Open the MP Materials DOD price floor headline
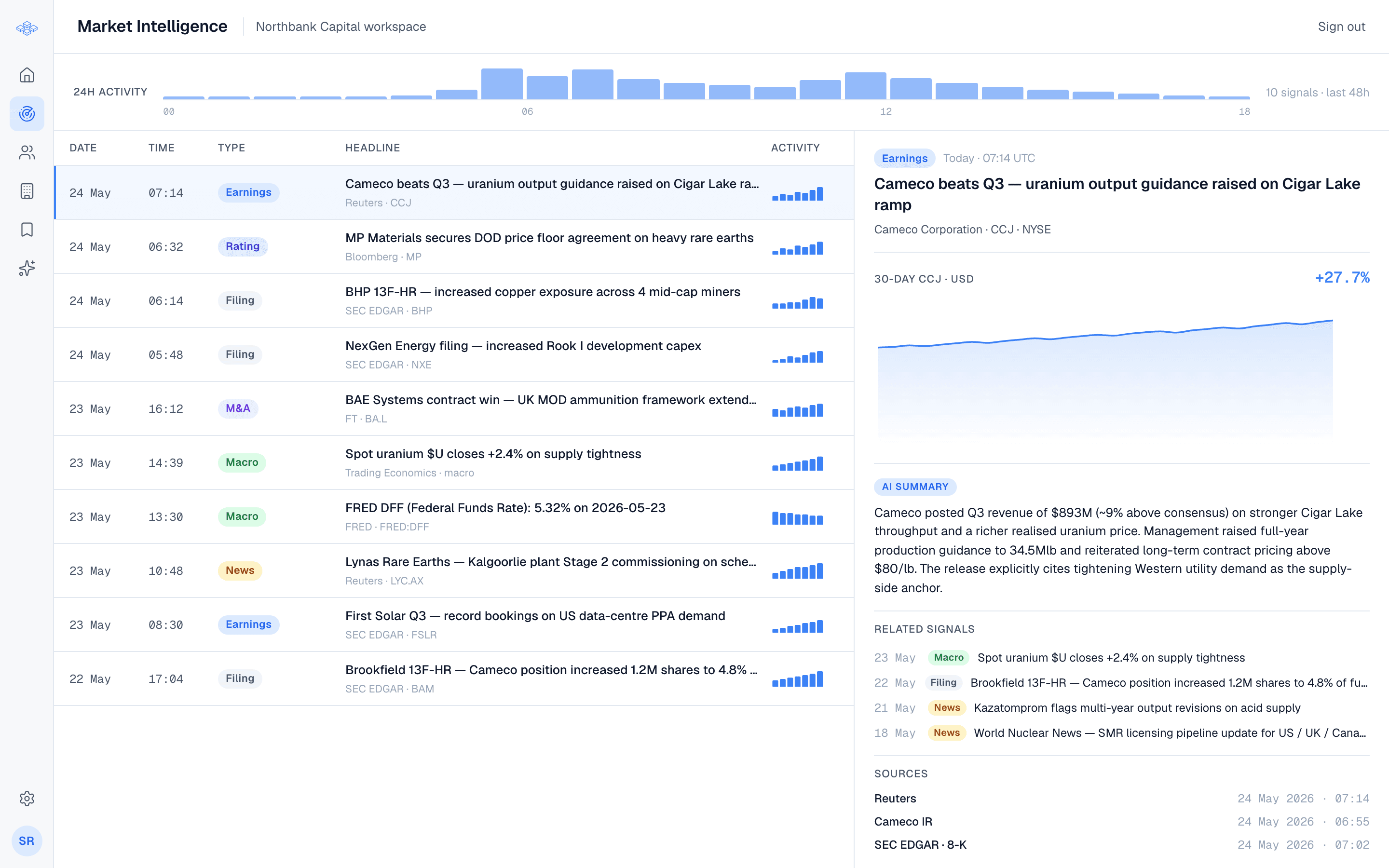Viewport: 1389px width, 868px height. pos(549,238)
